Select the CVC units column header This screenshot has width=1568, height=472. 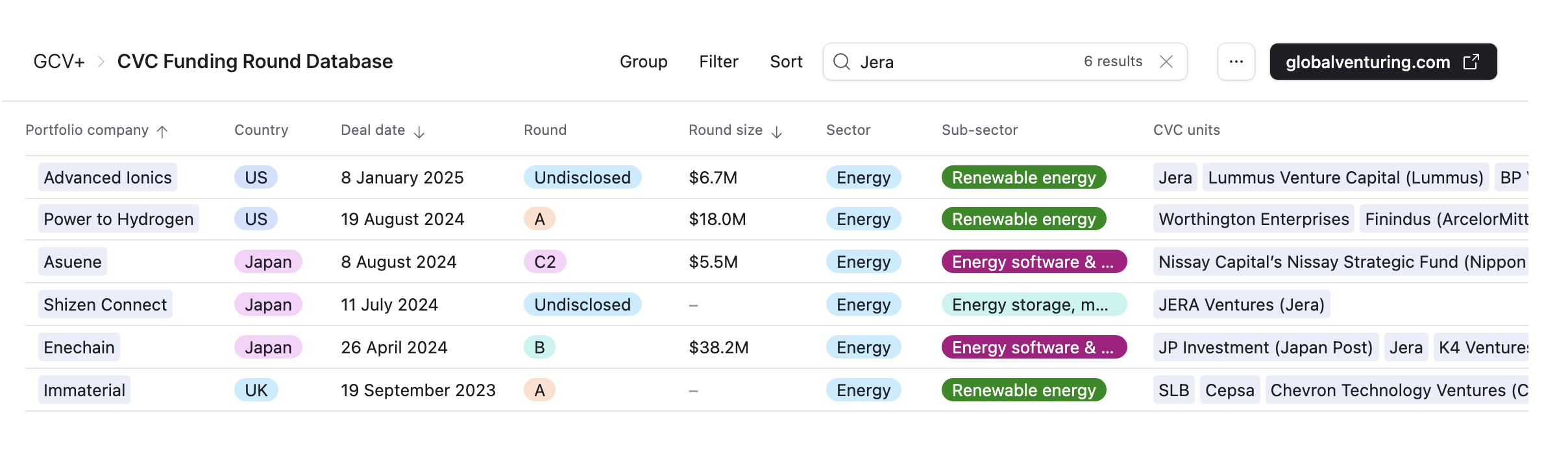tap(1186, 130)
